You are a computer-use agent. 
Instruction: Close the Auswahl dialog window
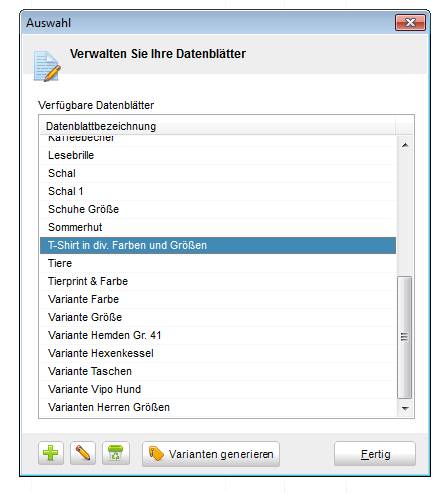tap(410, 23)
